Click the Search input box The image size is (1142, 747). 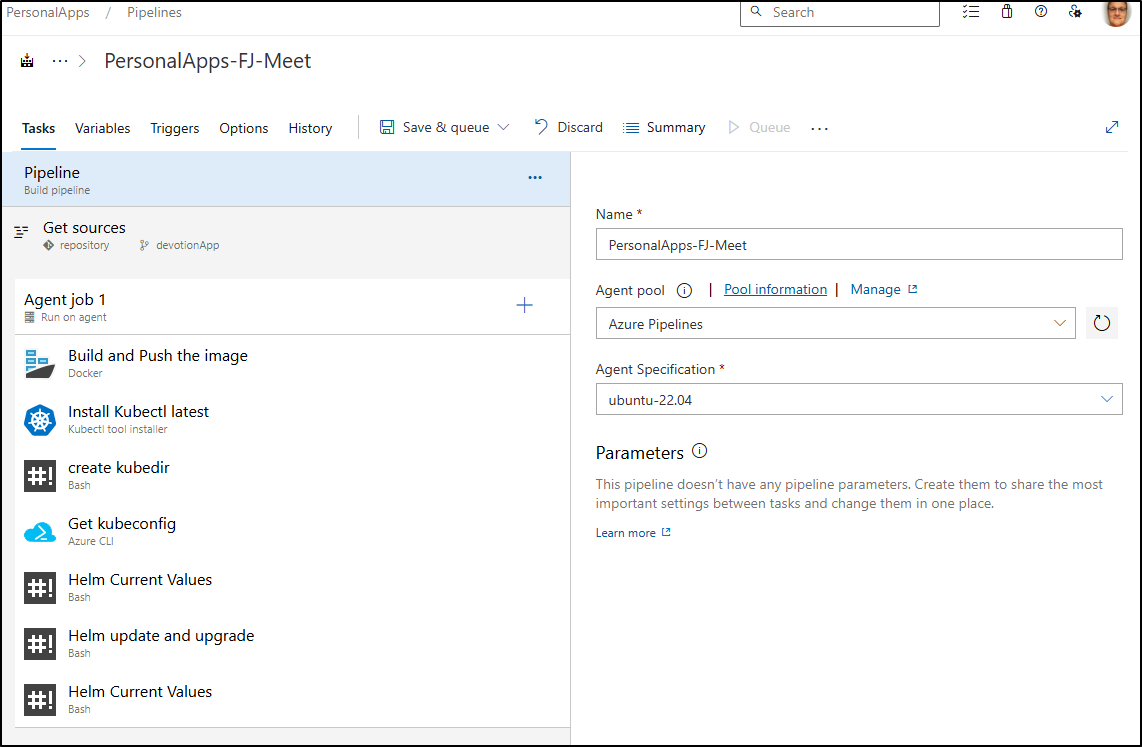tap(840, 12)
